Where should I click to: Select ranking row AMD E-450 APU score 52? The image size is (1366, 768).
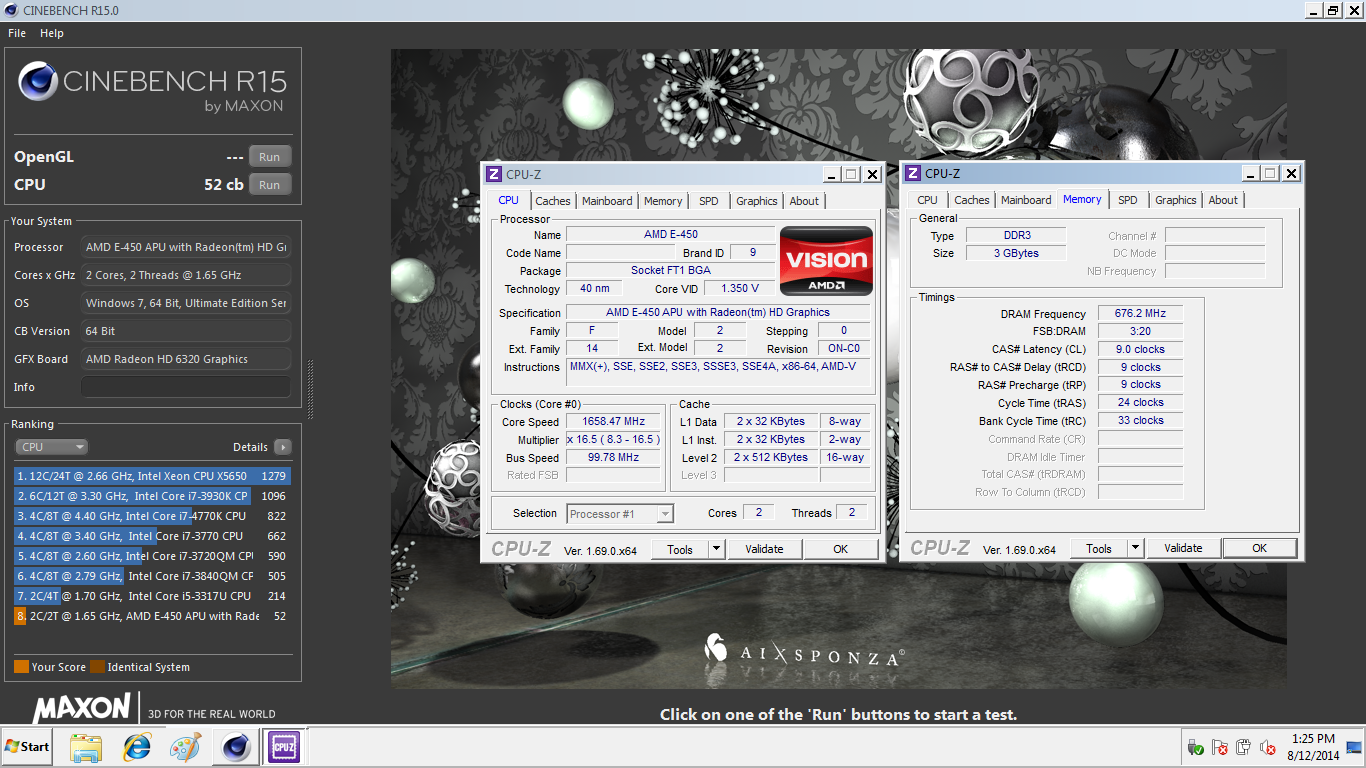(151, 616)
